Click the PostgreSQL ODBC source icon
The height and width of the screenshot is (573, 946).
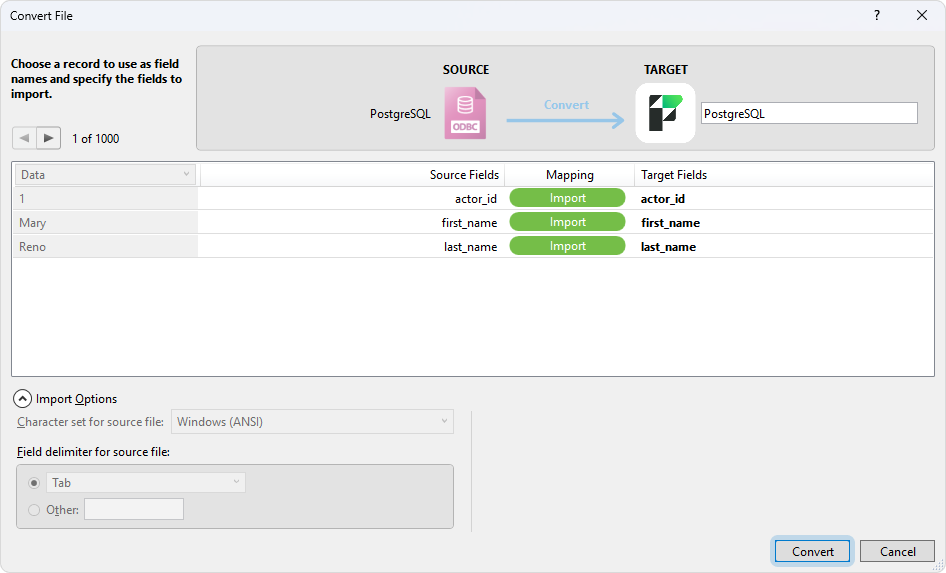click(465, 113)
